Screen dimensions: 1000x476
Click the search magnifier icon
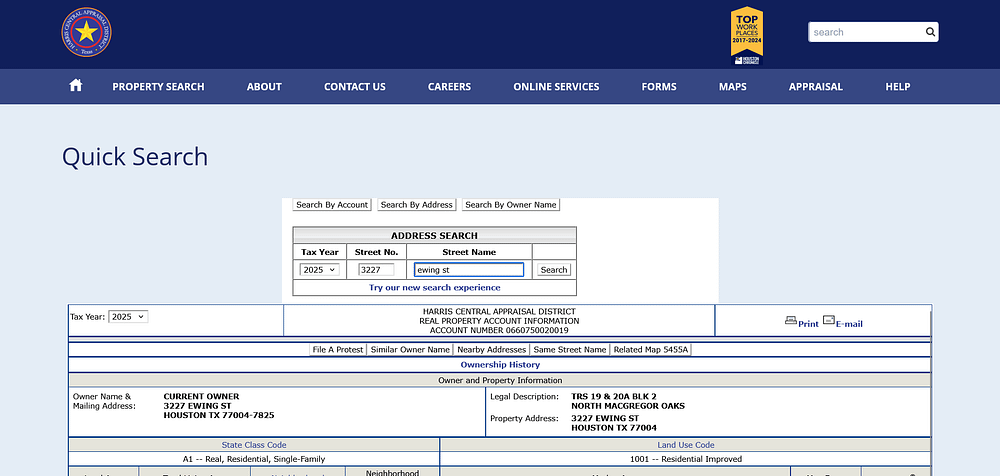click(x=930, y=32)
